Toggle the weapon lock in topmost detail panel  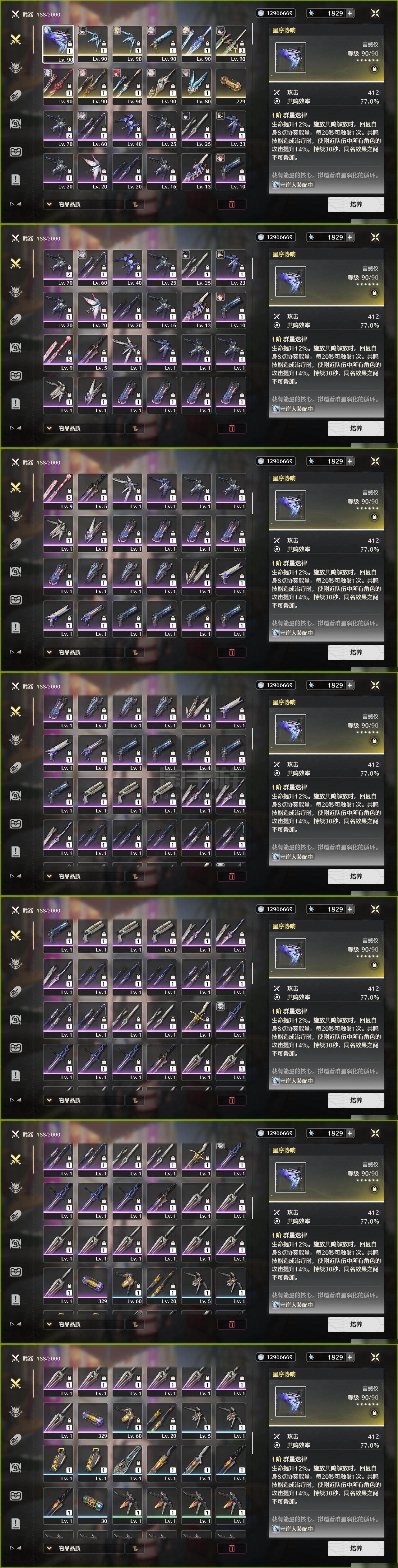click(x=374, y=69)
